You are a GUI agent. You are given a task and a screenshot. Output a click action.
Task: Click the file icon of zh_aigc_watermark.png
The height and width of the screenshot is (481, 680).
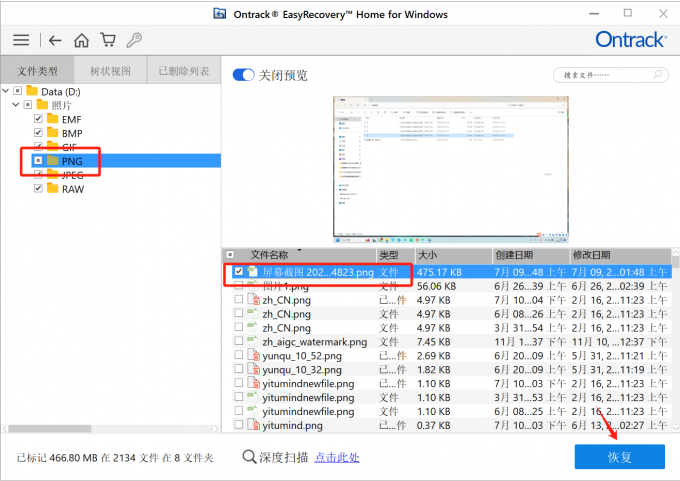252,341
